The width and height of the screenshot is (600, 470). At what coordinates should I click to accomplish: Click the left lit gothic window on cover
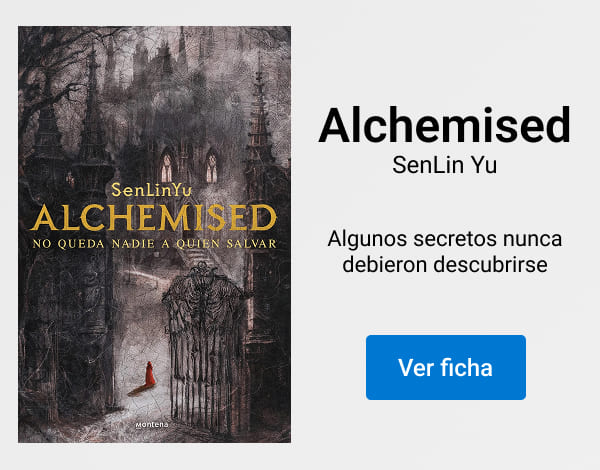point(166,168)
